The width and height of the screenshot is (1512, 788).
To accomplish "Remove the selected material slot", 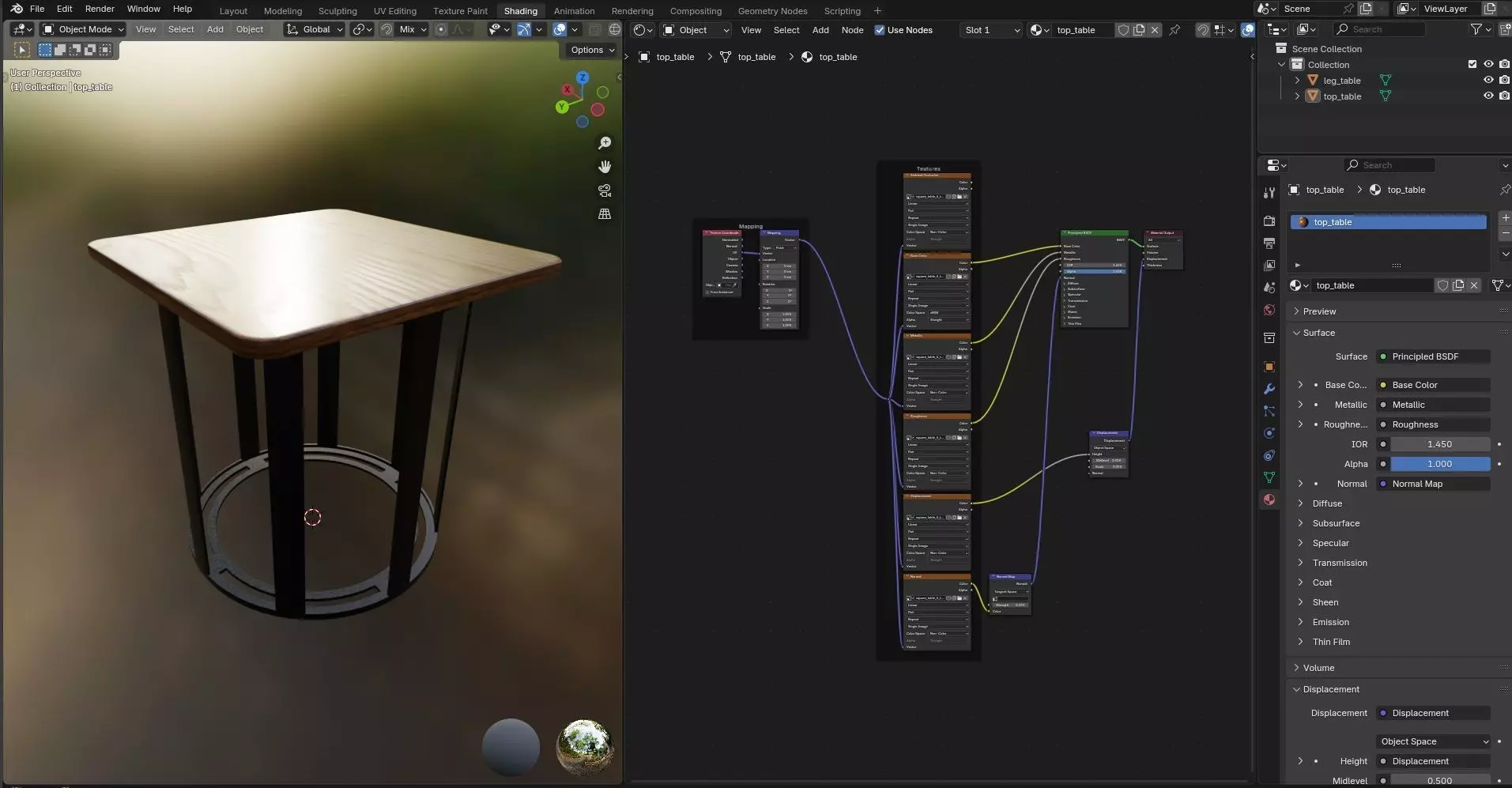I will pos(1505,234).
